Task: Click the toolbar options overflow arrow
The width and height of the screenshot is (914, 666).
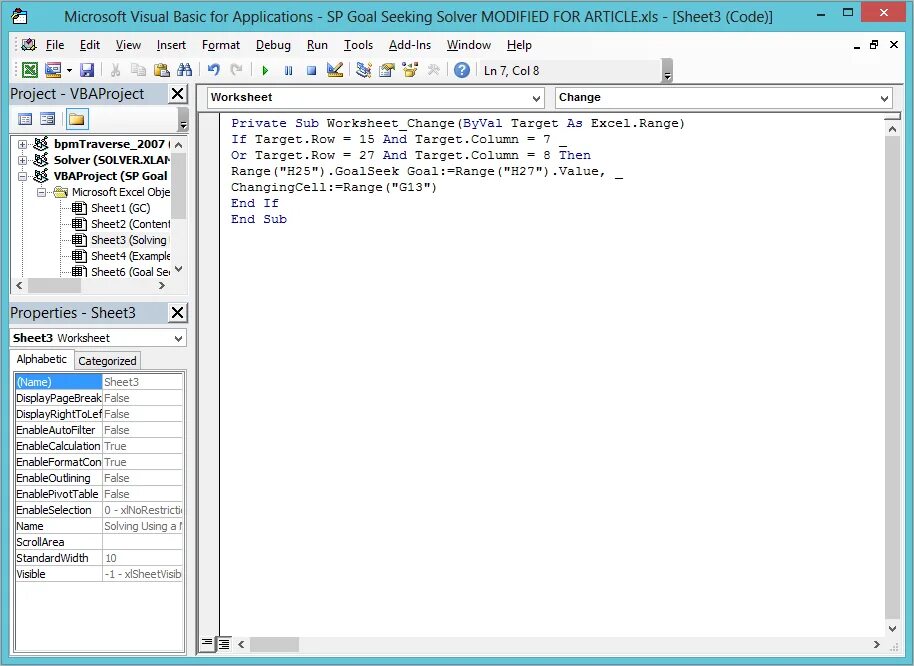Action: click(x=667, y=71)
